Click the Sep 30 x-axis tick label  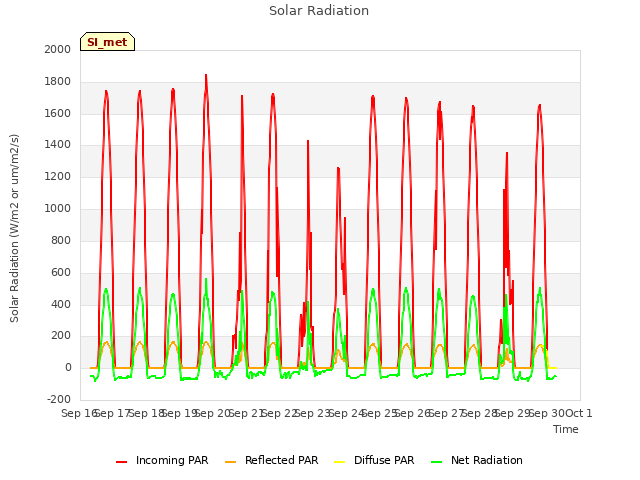(547, 413)
